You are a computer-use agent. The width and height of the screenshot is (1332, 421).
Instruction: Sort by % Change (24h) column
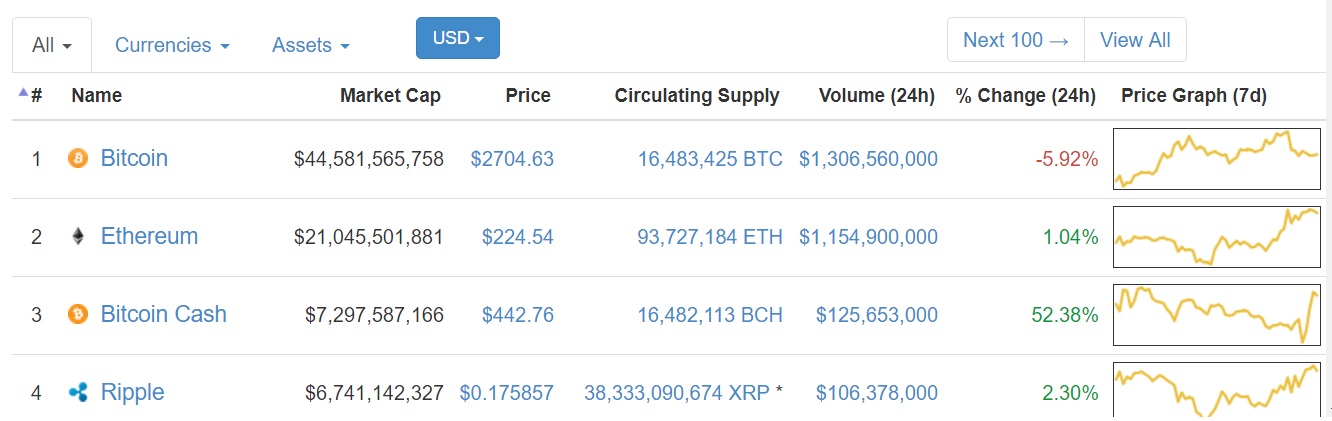tap(1026, 96)
